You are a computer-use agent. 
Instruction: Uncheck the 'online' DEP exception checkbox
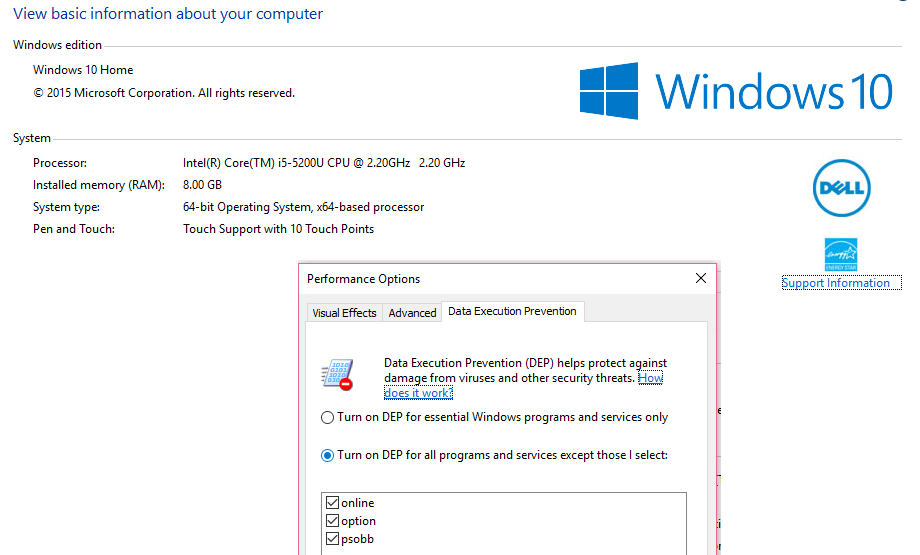[x=333, y=503]
